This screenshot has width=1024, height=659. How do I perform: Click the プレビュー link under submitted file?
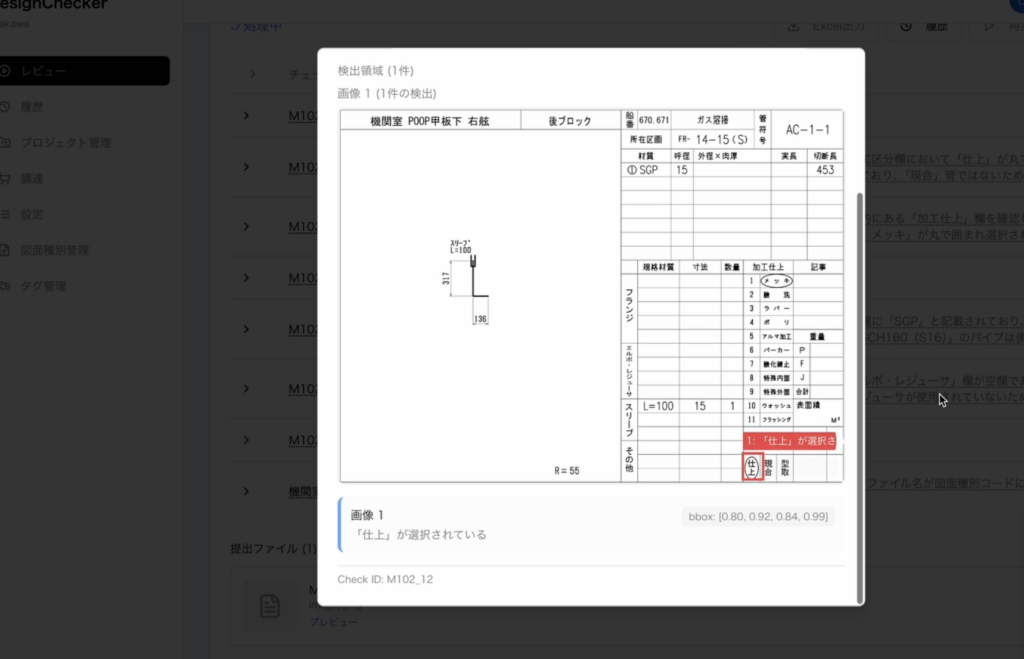[327, 621]
